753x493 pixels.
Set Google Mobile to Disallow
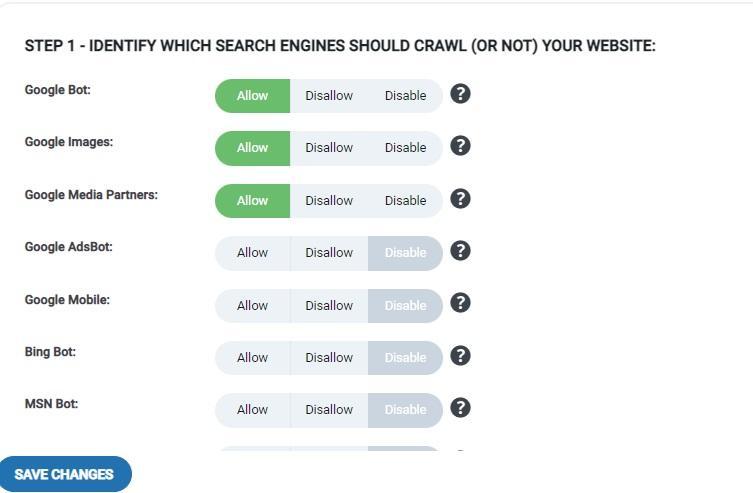(x=329, y=306)
